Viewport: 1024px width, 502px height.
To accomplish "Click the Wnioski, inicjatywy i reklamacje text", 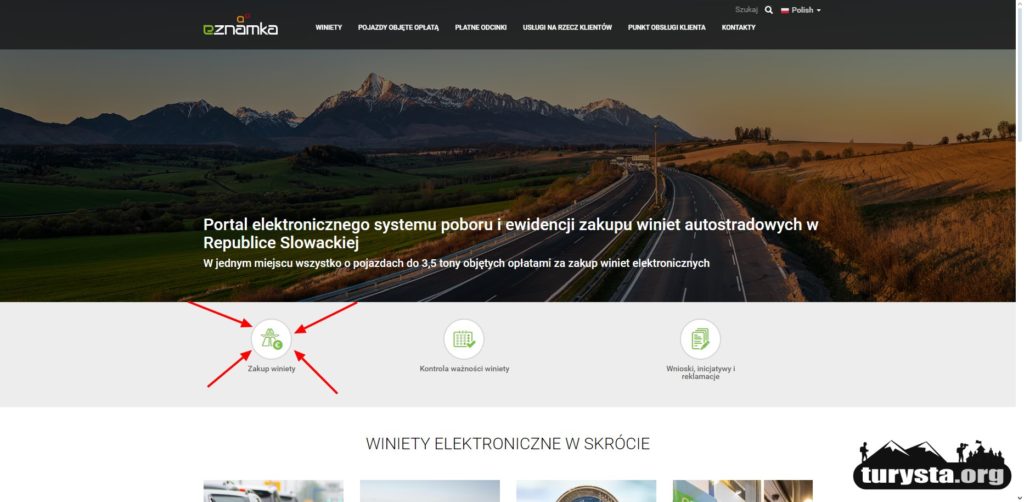I will point(701,373).
